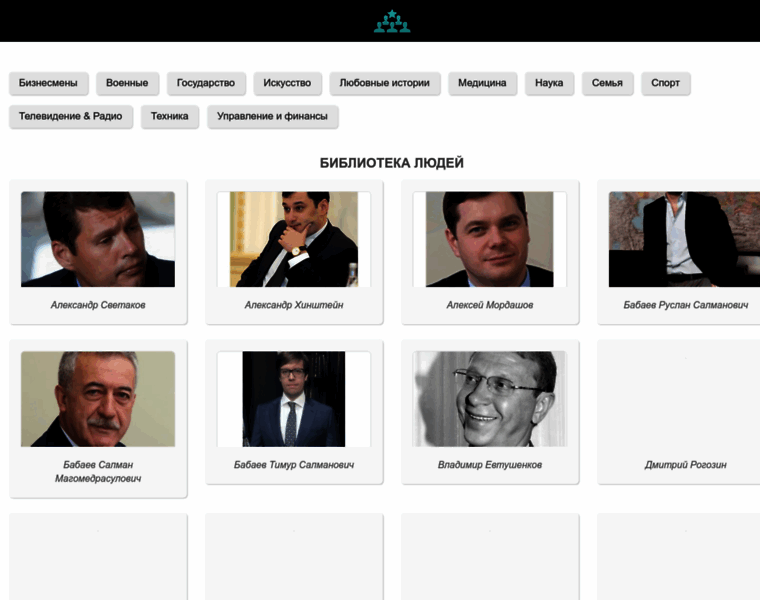Open Алексей Мордашов's photo
The image size is (760, 600).
[490, 239]
